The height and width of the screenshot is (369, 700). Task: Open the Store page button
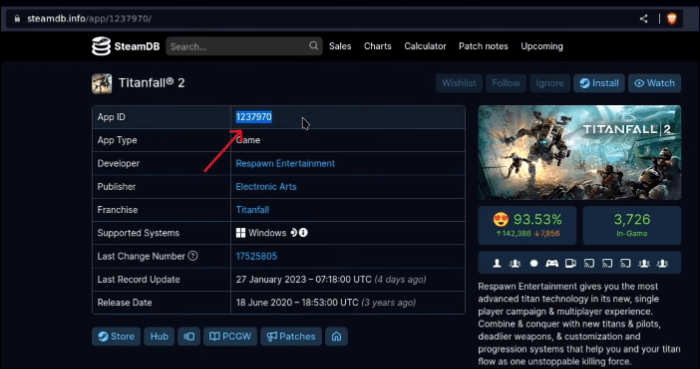click(x=116, y=336)
